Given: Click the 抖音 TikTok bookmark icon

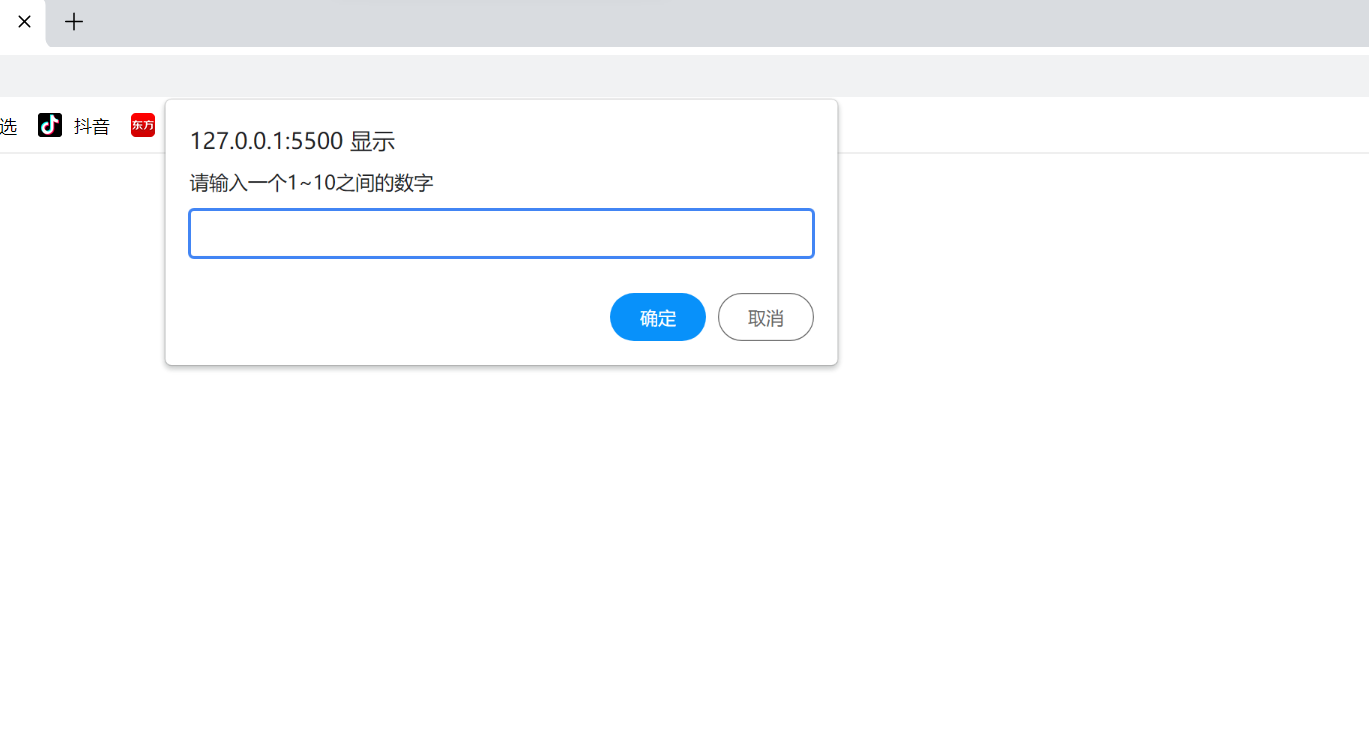Looking at the screenshot, I should point(50,125).
